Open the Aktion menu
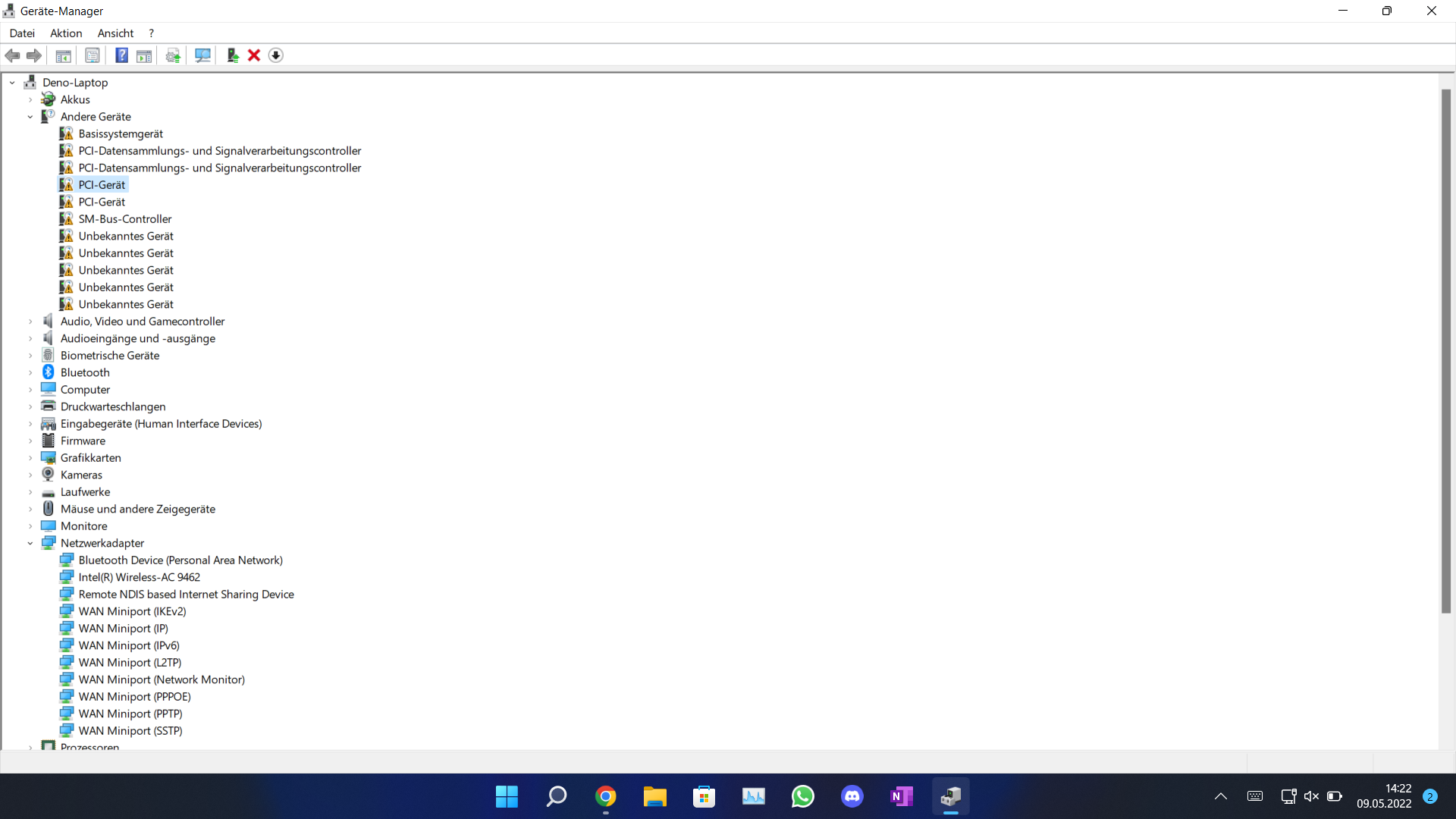The height and width of the screenshot is (819, 1456). tap(66, 33)
